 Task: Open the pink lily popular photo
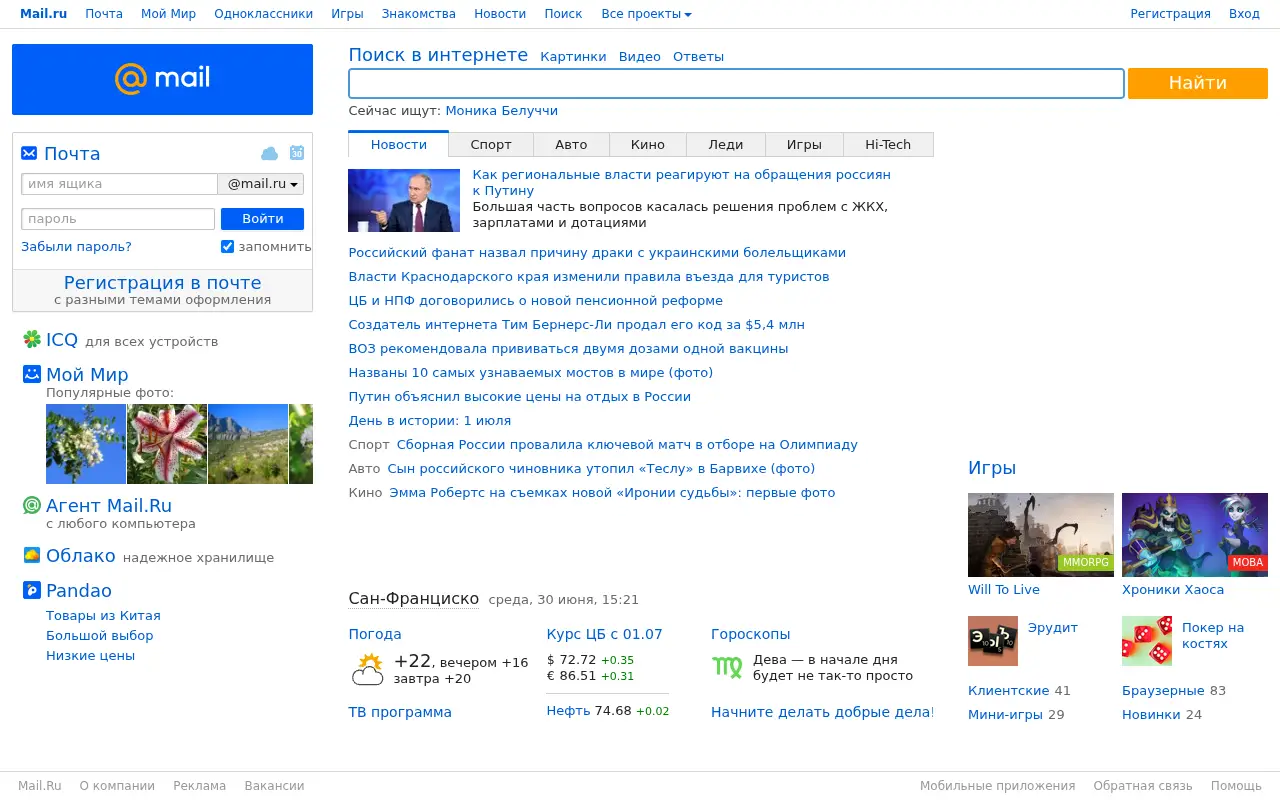[x=167, y=444]
